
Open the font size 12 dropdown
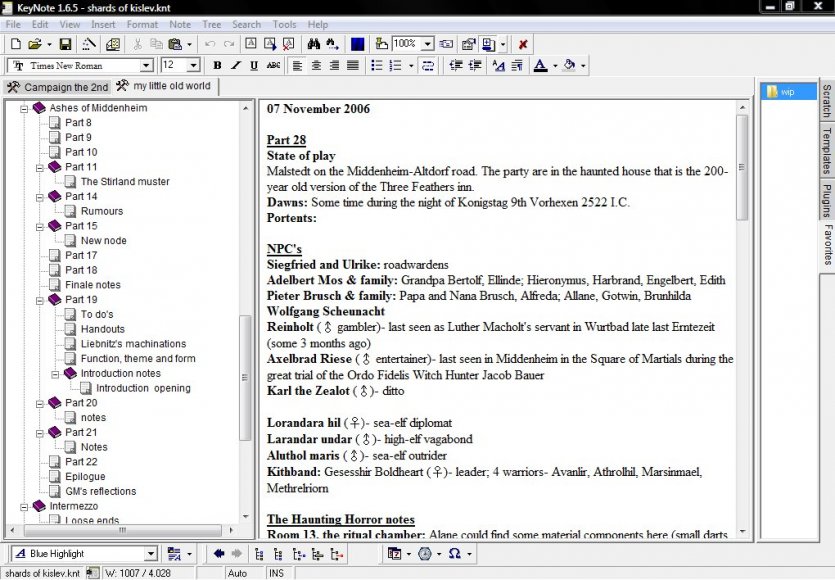(x=193, y=66)
